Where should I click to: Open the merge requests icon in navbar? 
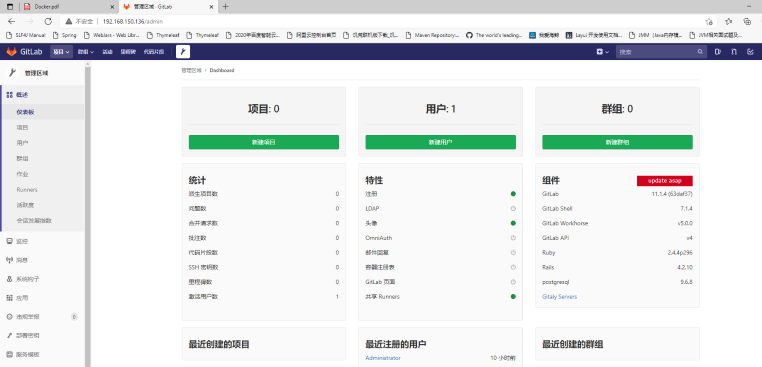[734, 52]
